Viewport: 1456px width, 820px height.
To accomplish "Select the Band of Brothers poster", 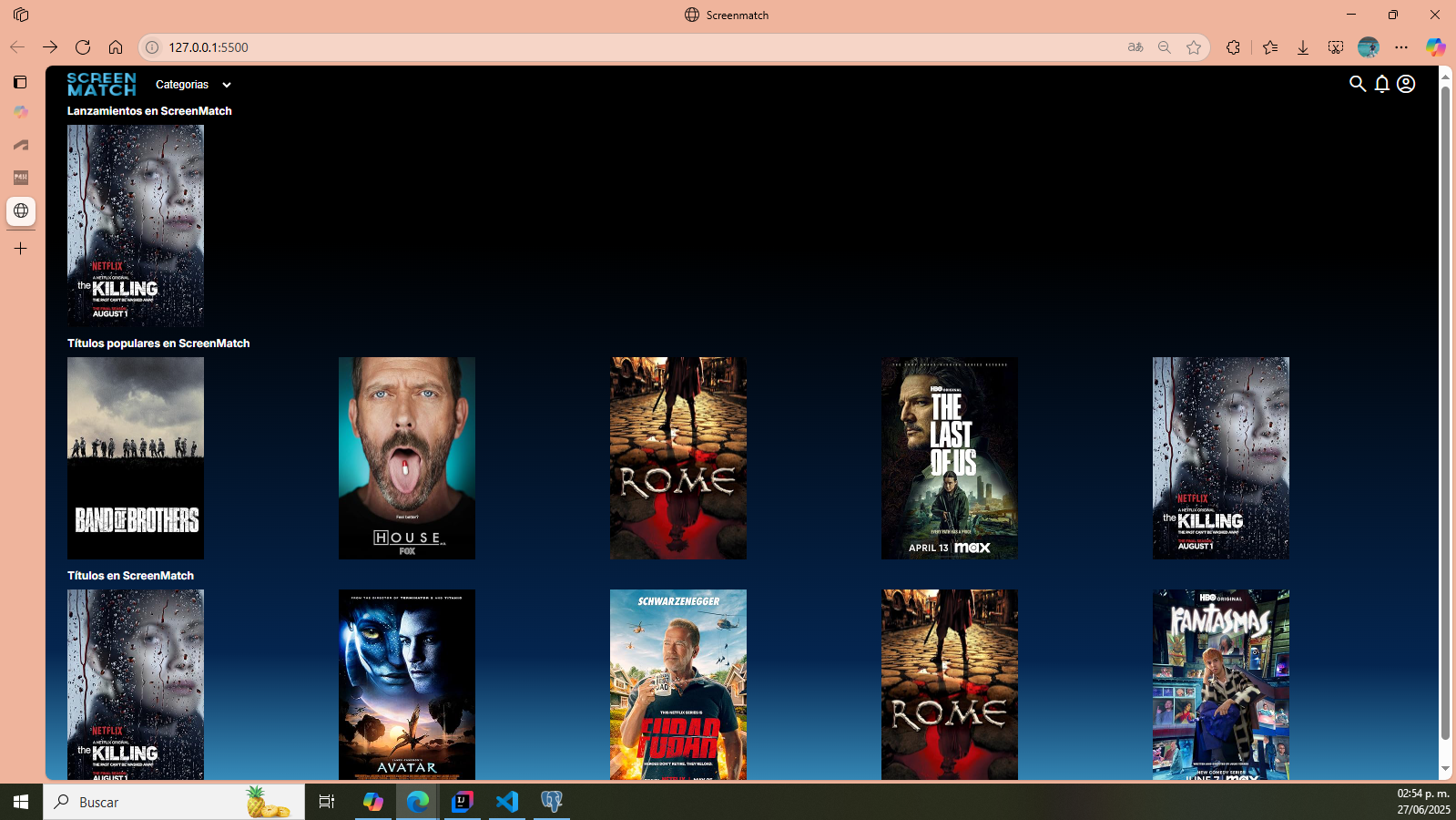I will 136,458.
